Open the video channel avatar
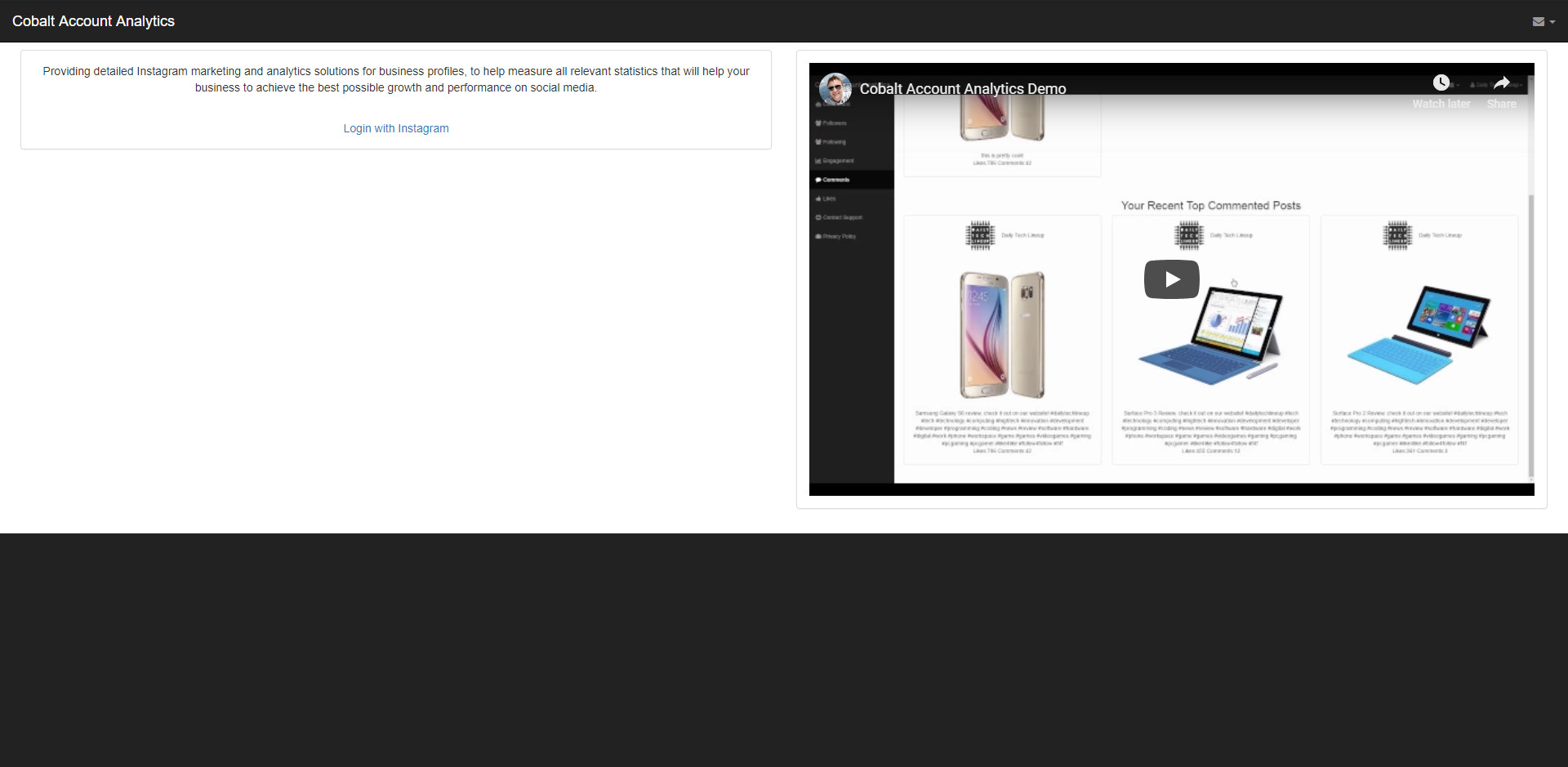 pos(835,88)
